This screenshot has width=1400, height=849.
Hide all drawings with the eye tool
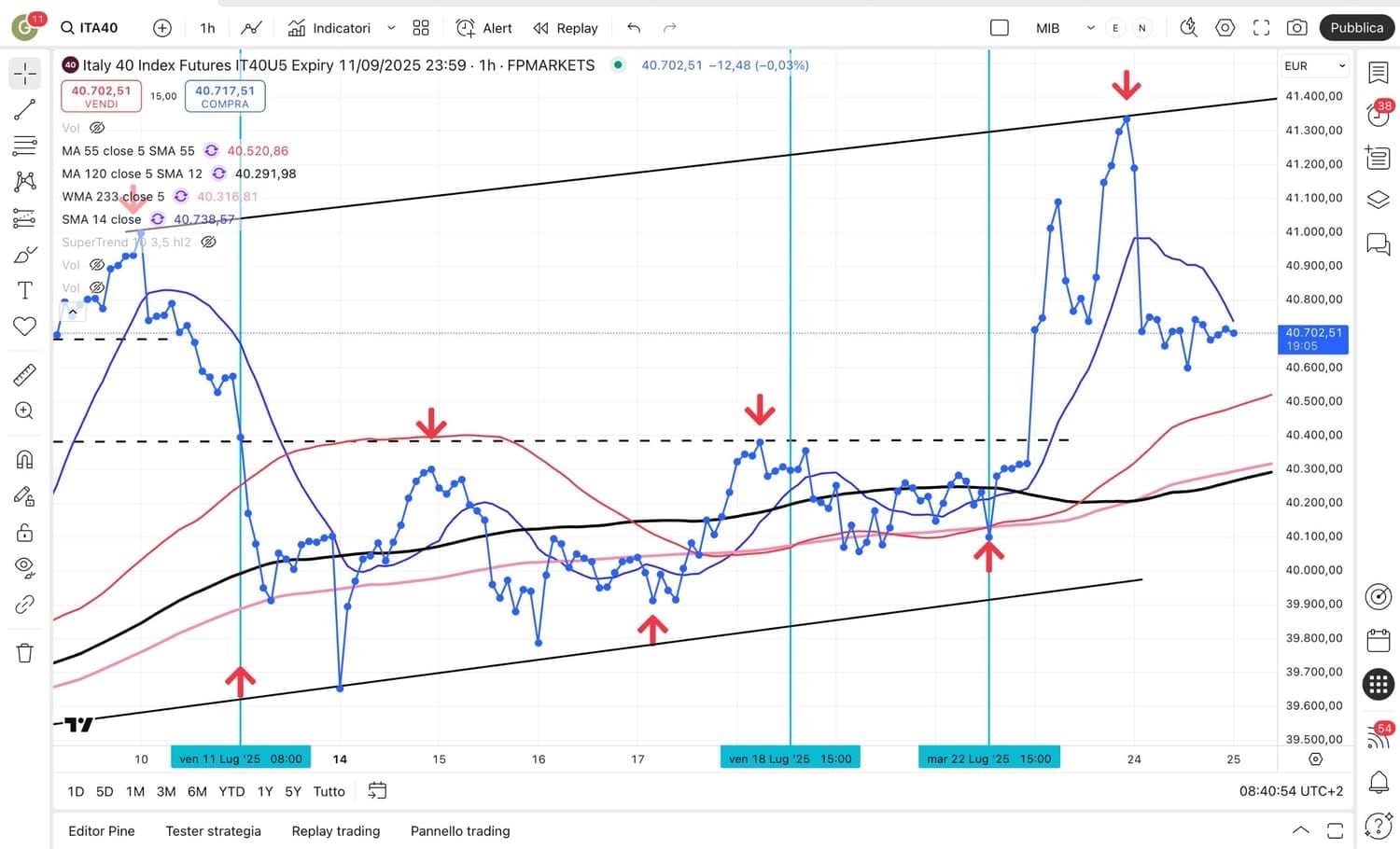point(25,568)
